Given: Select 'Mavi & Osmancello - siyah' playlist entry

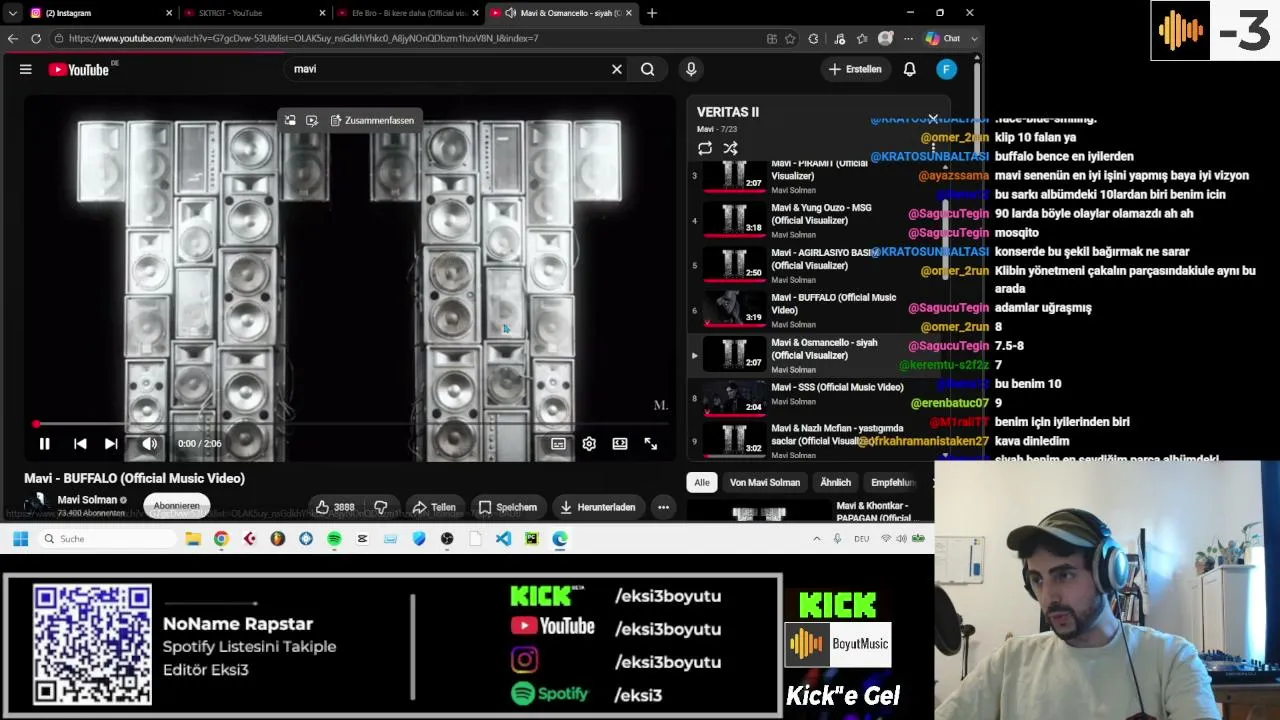Looking at the screenshot, I should click(x=816, y=355).
